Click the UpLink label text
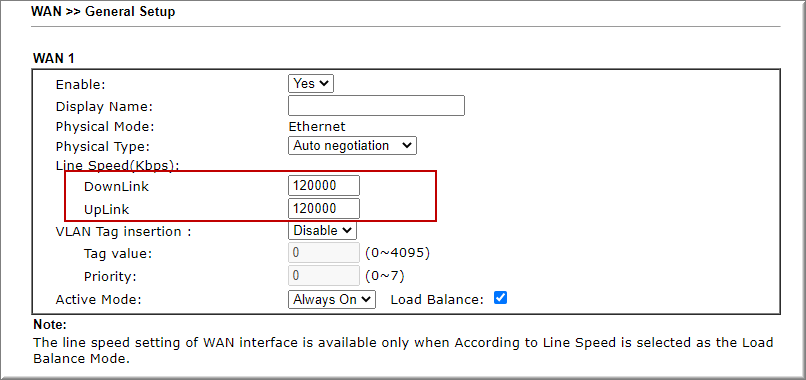Image resolution: width=806 pixels, height=380 pixels. tap(107, 210)
